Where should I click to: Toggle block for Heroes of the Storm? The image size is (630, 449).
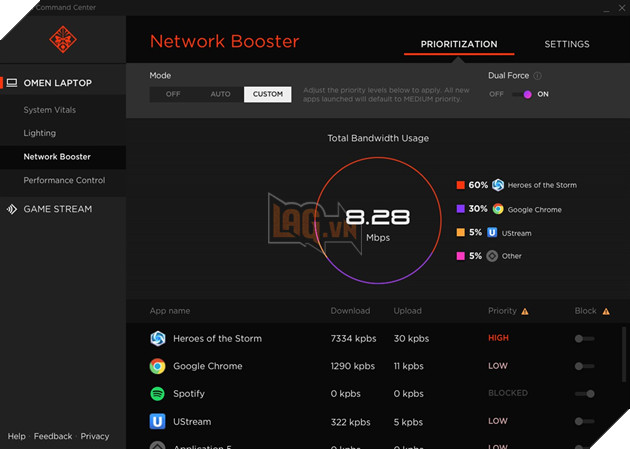pos(584,339)
